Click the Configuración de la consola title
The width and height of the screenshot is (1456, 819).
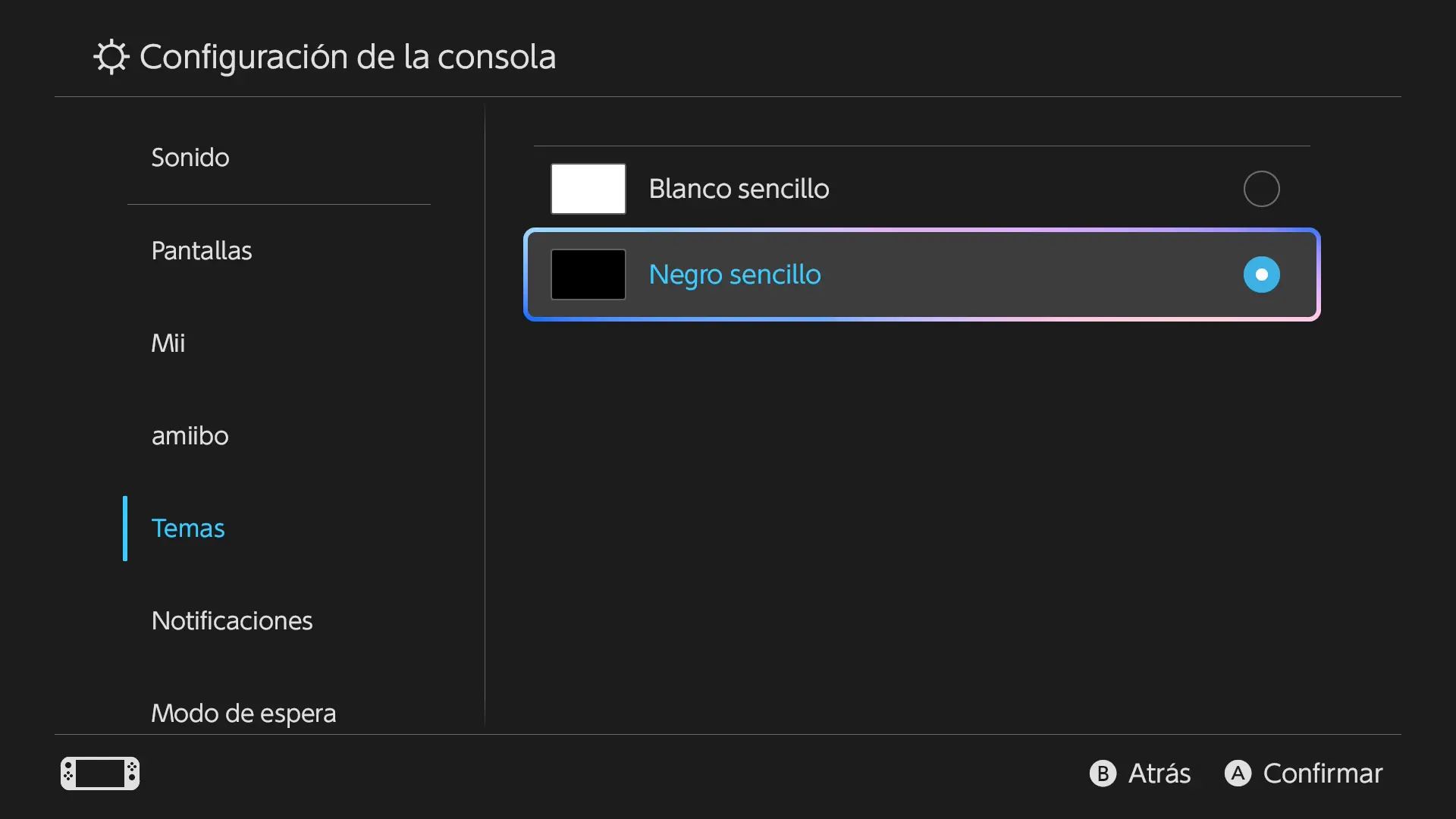(347, 58)
